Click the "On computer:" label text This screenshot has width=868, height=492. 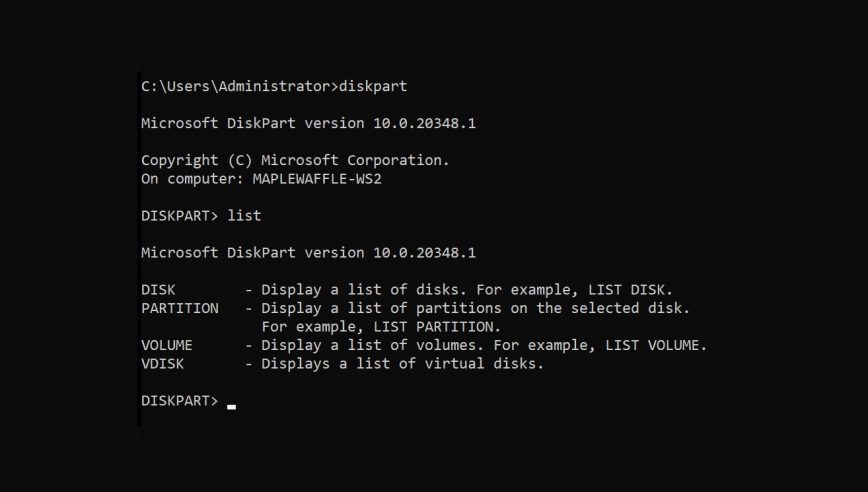pos(188,178)
